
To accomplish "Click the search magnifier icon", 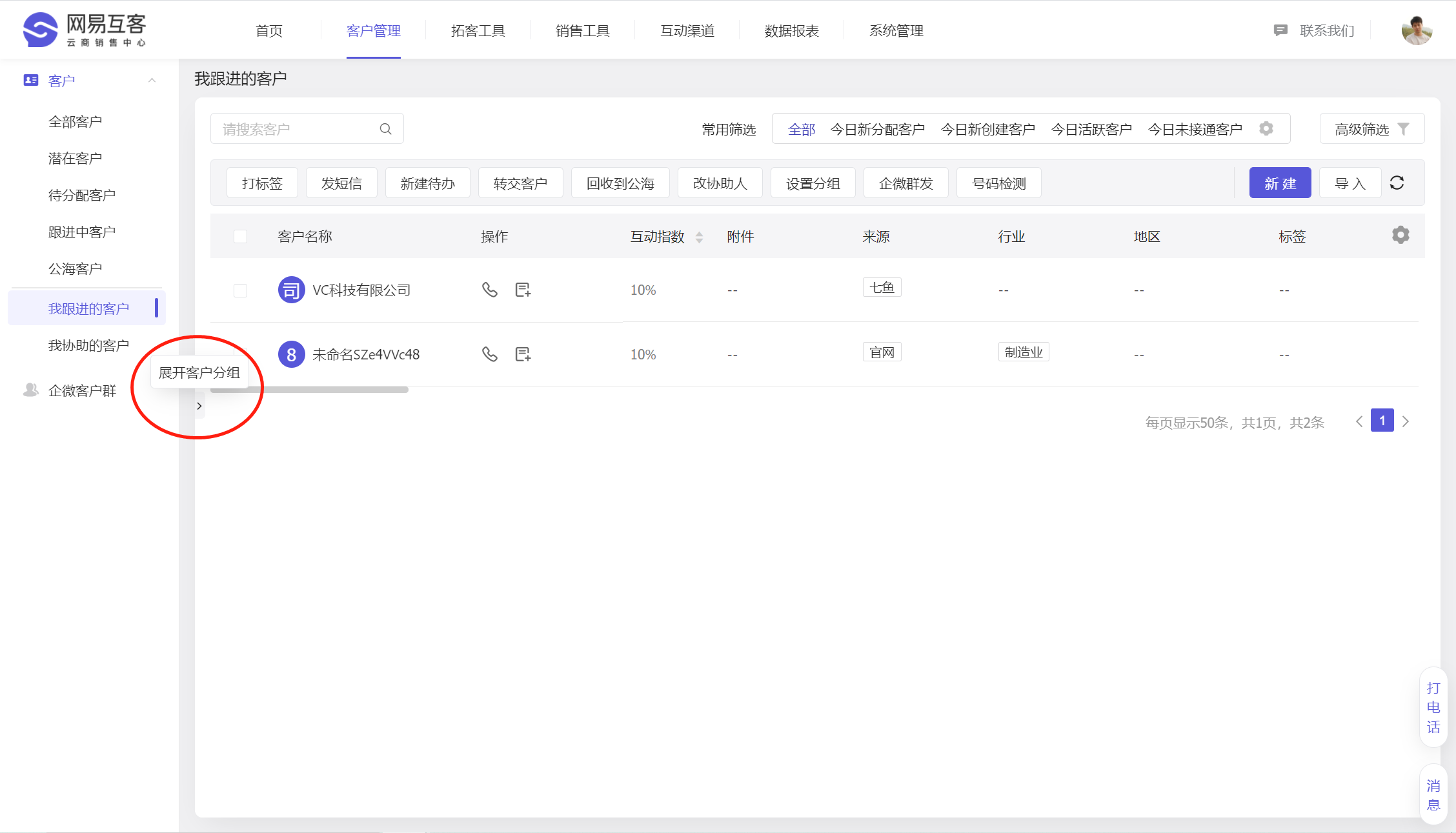I will (x=385, y=129).
